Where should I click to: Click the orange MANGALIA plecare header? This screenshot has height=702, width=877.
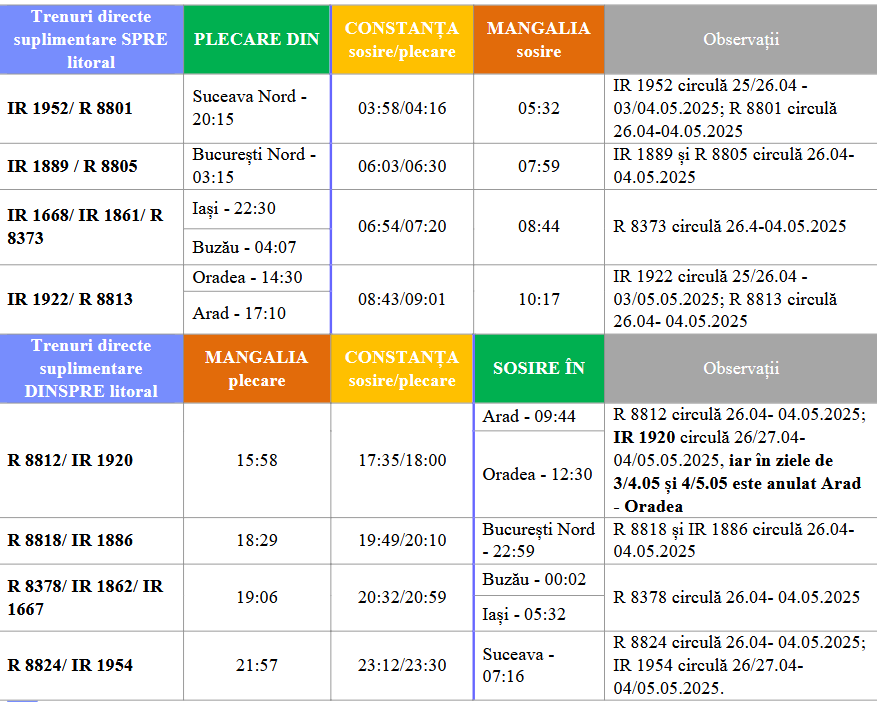(x=256, y=368)
